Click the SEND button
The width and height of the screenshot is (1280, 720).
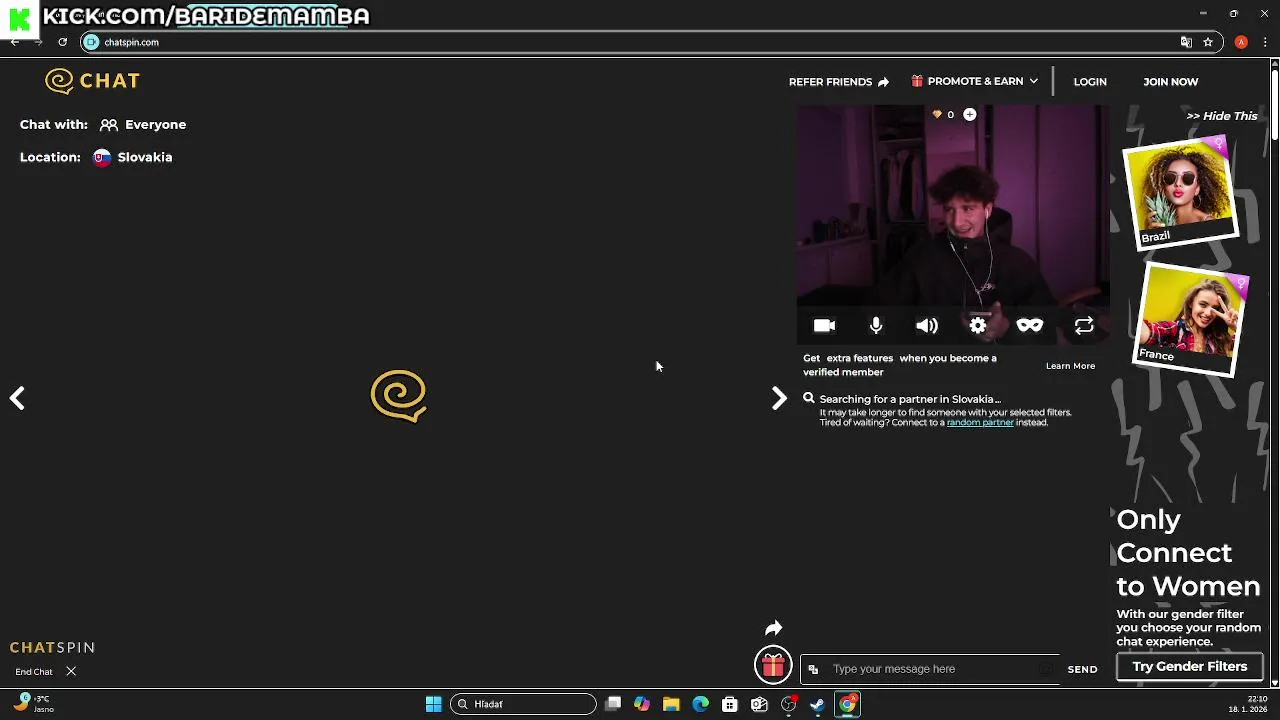click(1082, 669)
